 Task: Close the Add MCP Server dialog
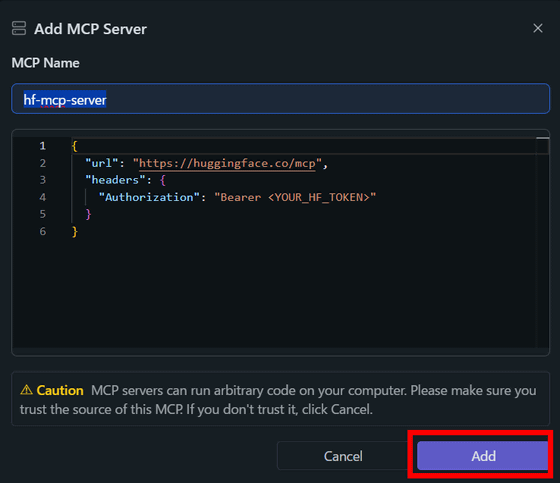pos(538,28)
